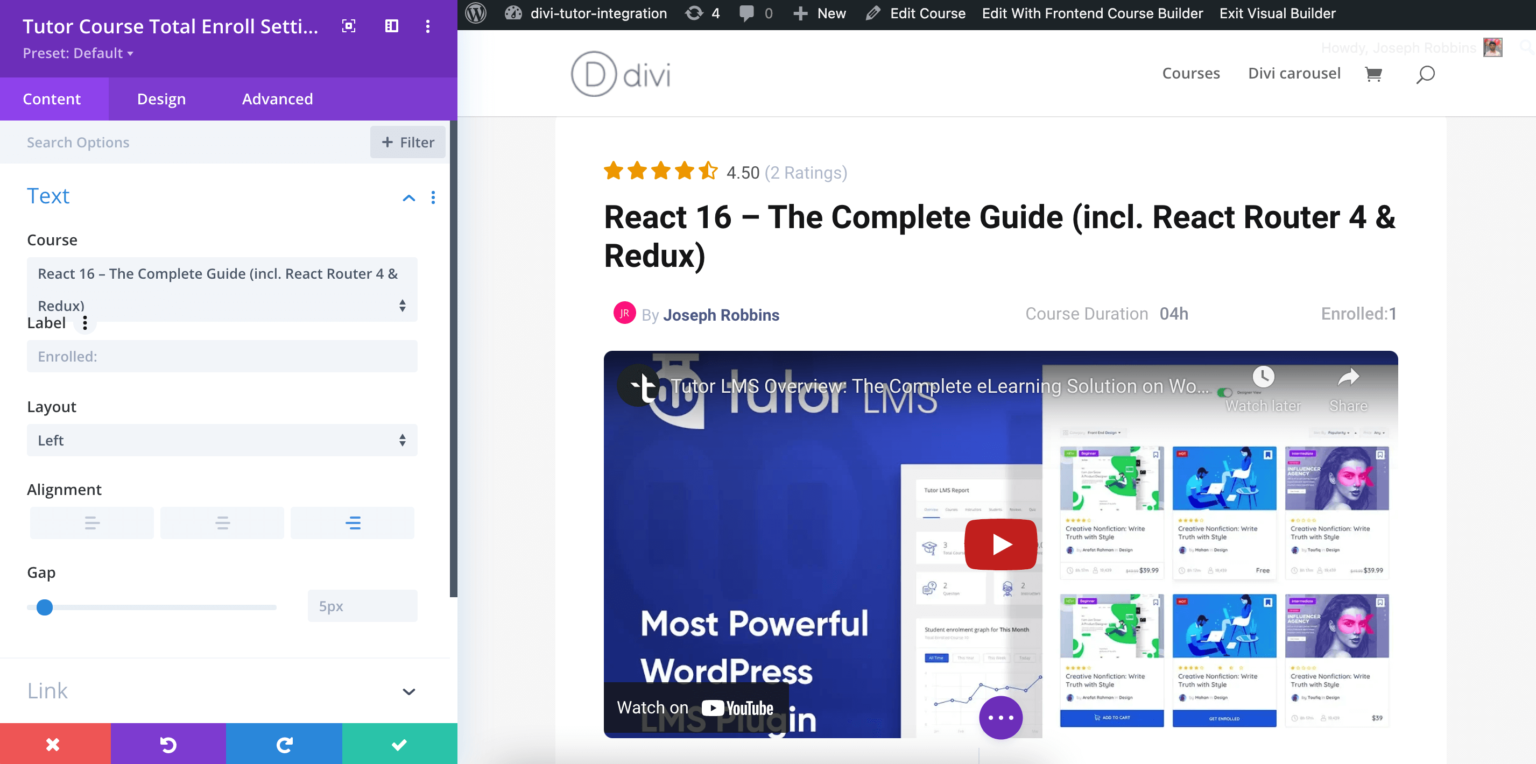The image size is (1536, 764).
Task: Click the purple undo arrow button
Action: click(x=168, y=744)
